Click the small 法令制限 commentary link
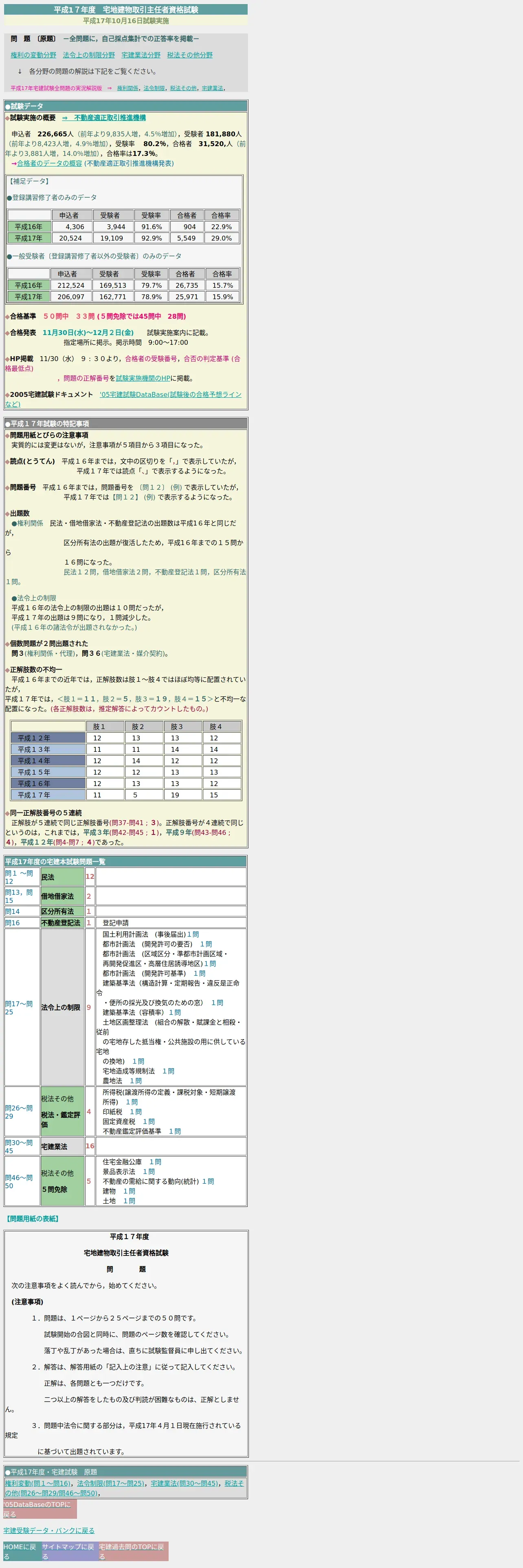 (154, 88)
